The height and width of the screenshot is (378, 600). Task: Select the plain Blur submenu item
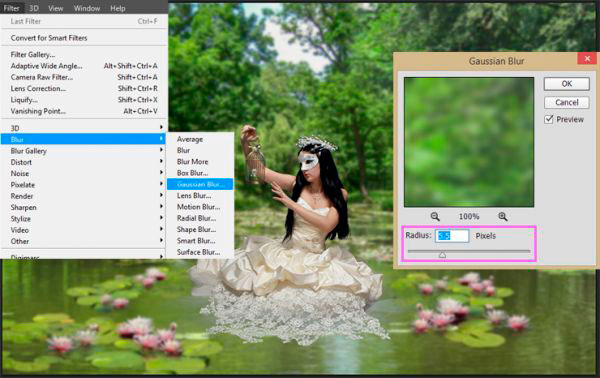point(200,150)
